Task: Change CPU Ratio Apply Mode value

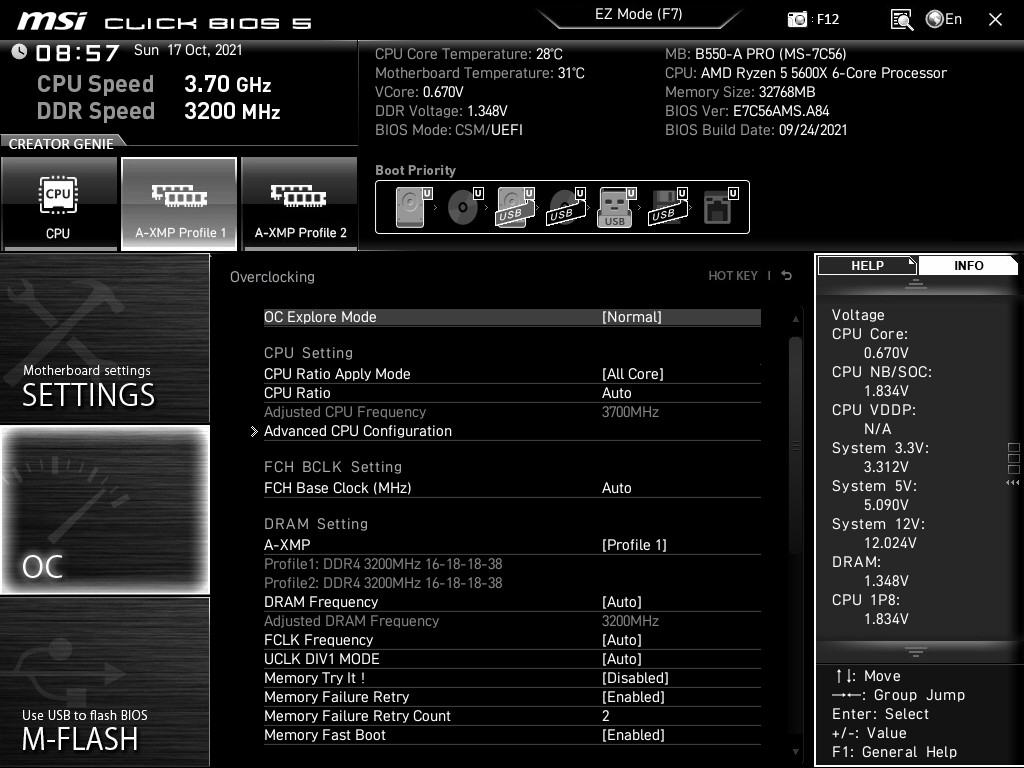Action: pos(512,374)
